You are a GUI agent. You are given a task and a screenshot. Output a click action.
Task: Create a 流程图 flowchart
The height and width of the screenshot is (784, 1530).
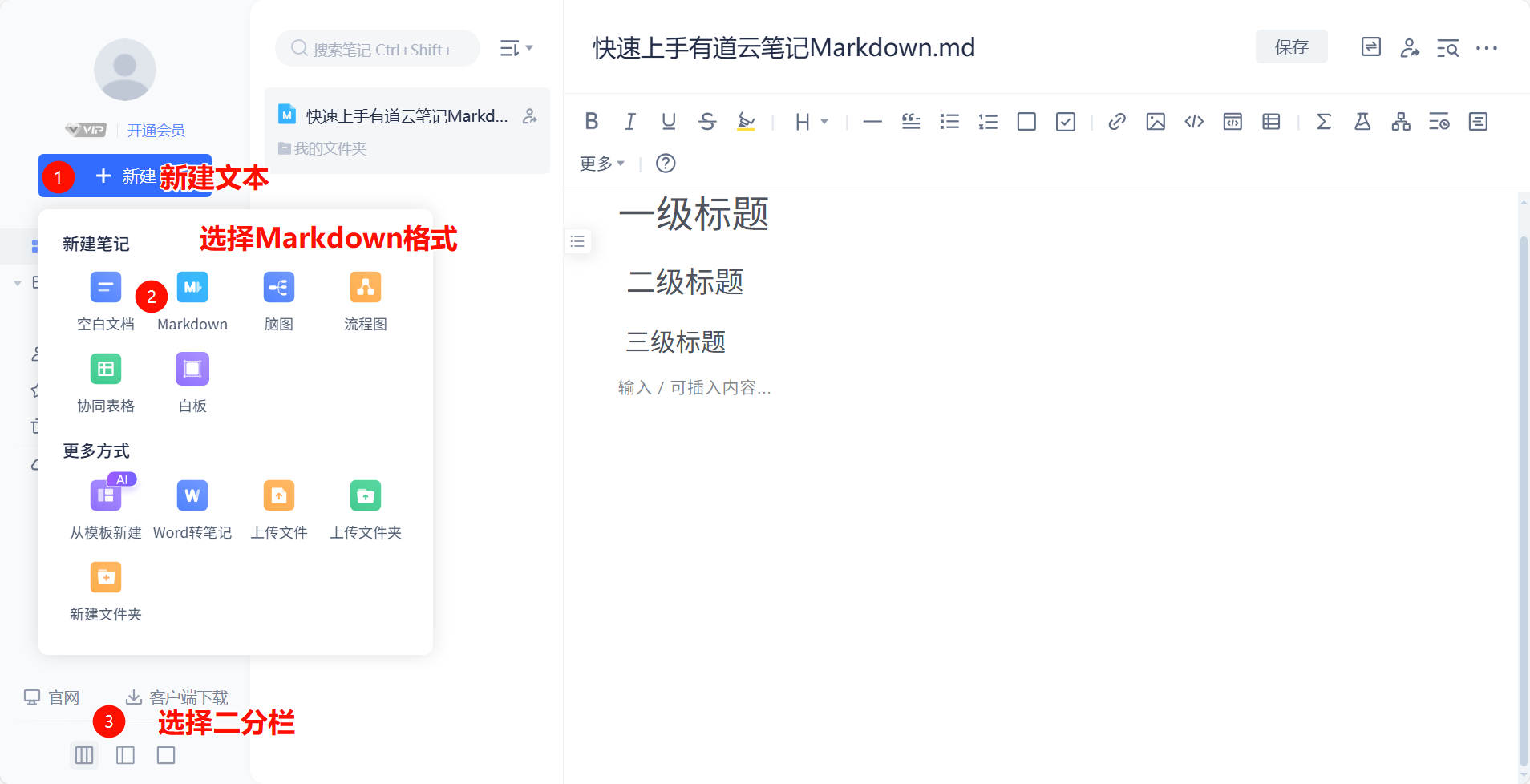pos(366,302)
